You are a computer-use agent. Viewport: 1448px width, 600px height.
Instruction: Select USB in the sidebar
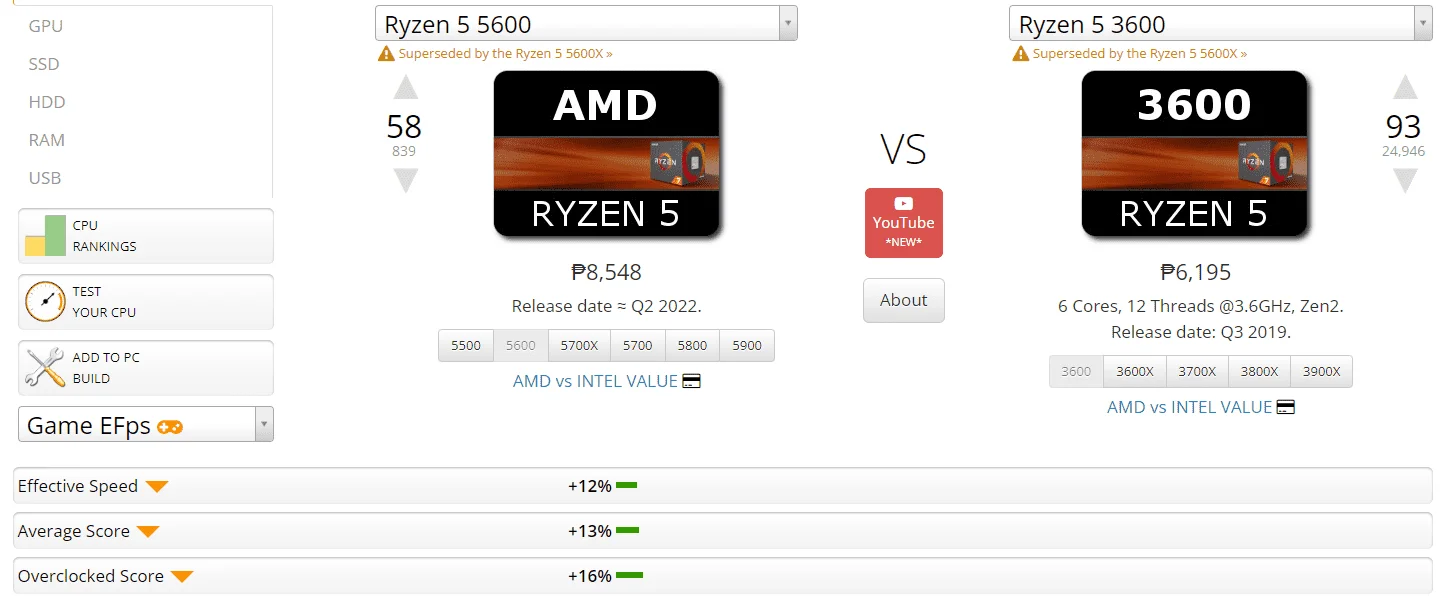coord(45,178)
